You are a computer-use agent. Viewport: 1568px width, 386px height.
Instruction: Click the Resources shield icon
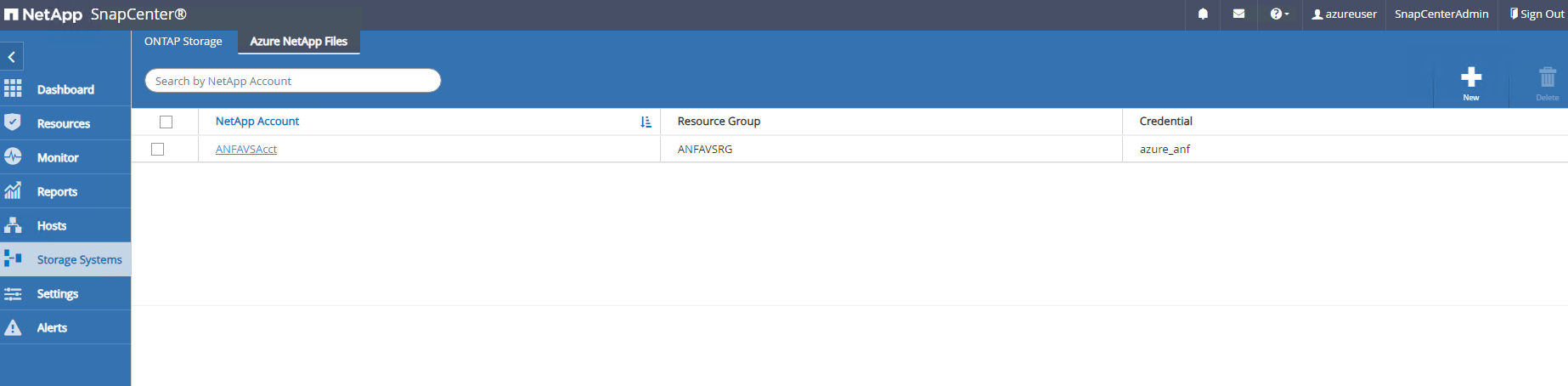(x=12, y=122)
